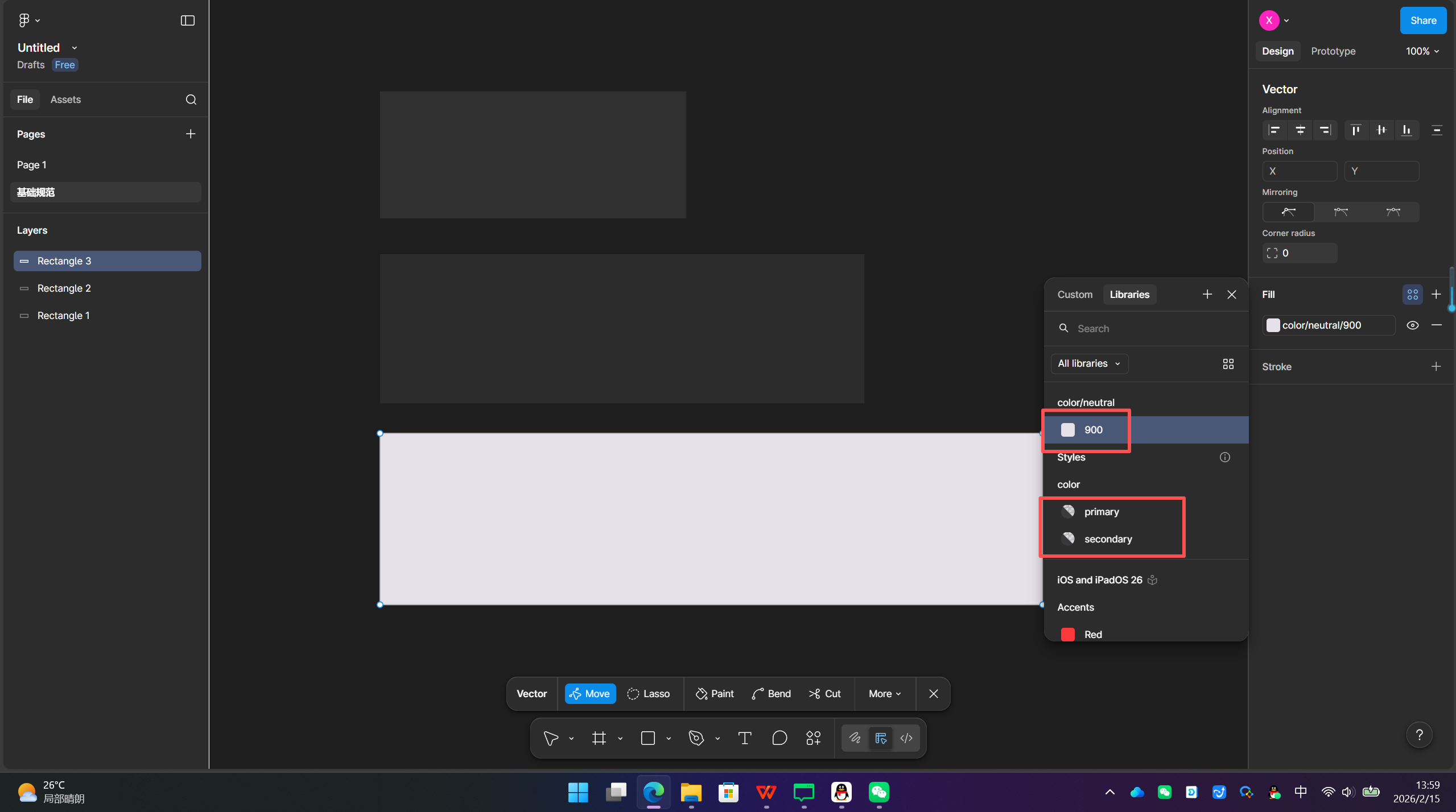This screenshot has height=812, width=1456.
Task: Expand the More vector options
Action: click(884, 694)
